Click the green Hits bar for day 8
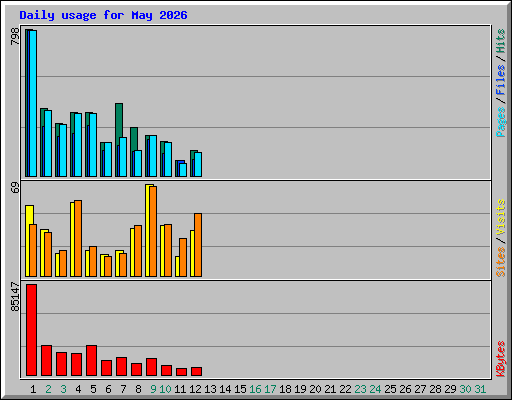The height and width of the screenshot is (400, 512). click(x=134, y=152)
